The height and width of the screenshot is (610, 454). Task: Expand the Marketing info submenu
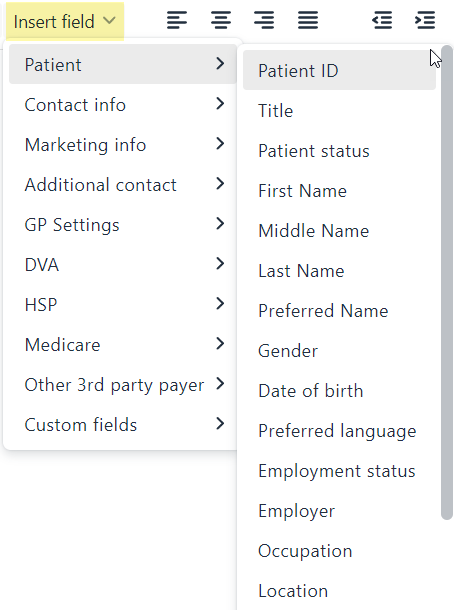(123, 145)
